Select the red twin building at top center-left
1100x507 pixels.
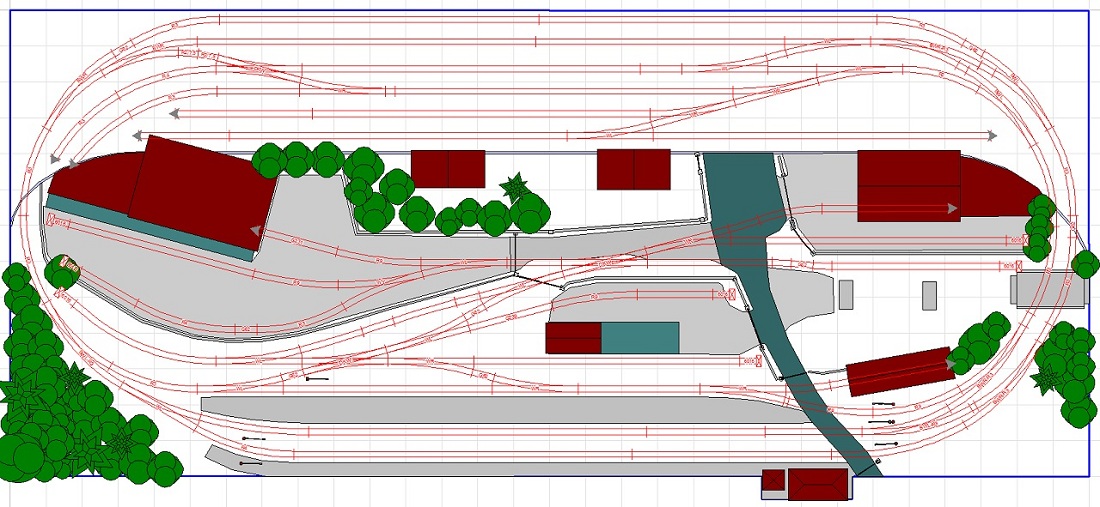[448, 168]
